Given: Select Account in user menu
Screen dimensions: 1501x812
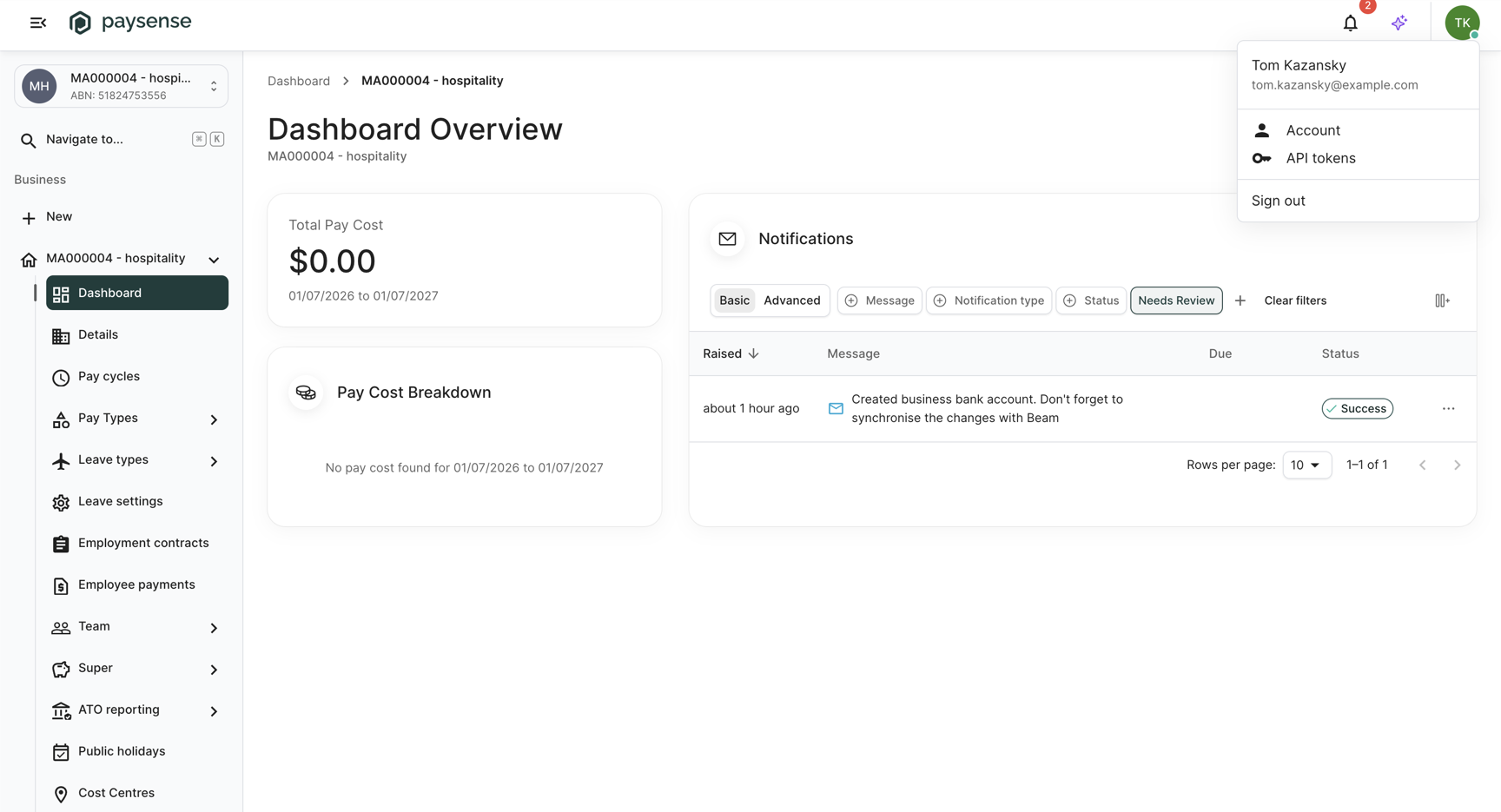Looking at the screenshot, I should [1358, 130].
